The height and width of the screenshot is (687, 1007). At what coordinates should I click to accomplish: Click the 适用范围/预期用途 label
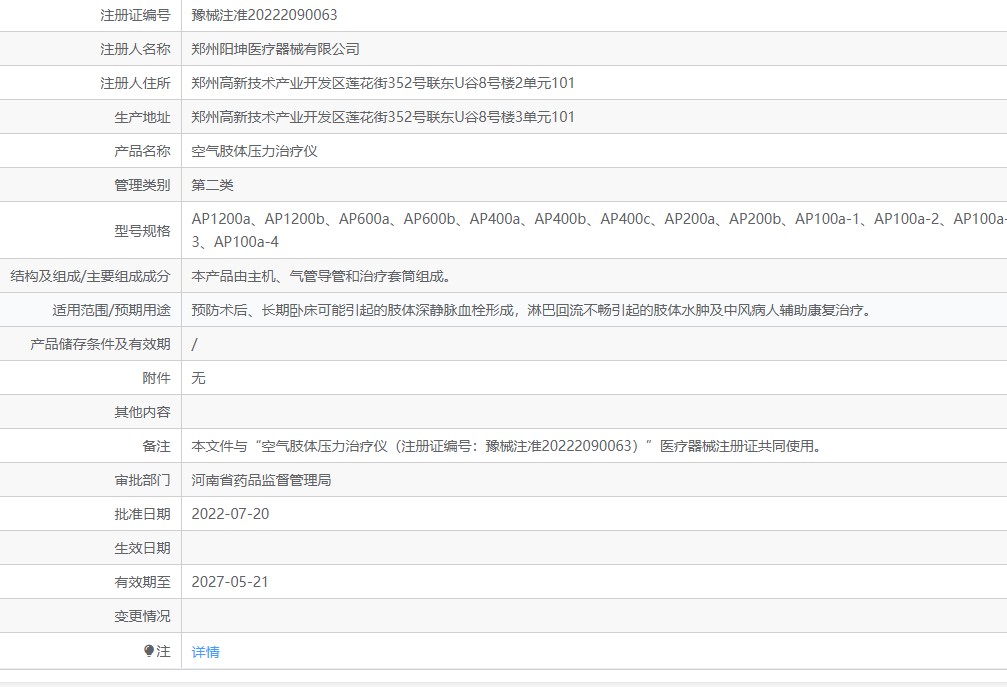tap(112, 310)
